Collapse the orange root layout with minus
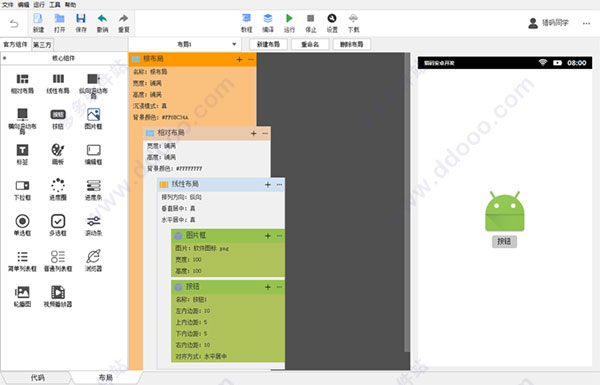This screenshot has height=385, width=600. [x=251, y=59]
